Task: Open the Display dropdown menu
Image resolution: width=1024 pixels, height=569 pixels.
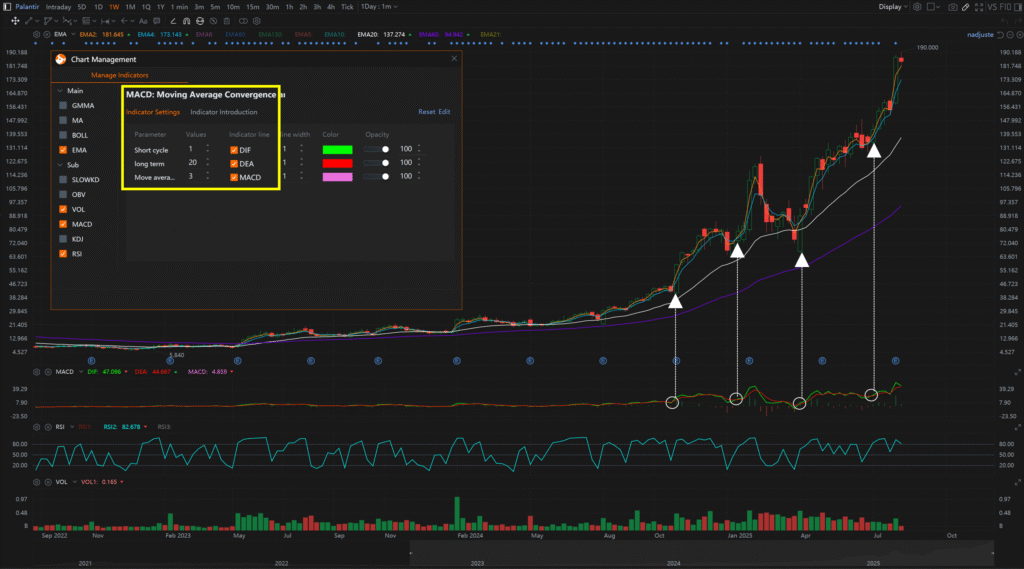Action: coord(893,7)
